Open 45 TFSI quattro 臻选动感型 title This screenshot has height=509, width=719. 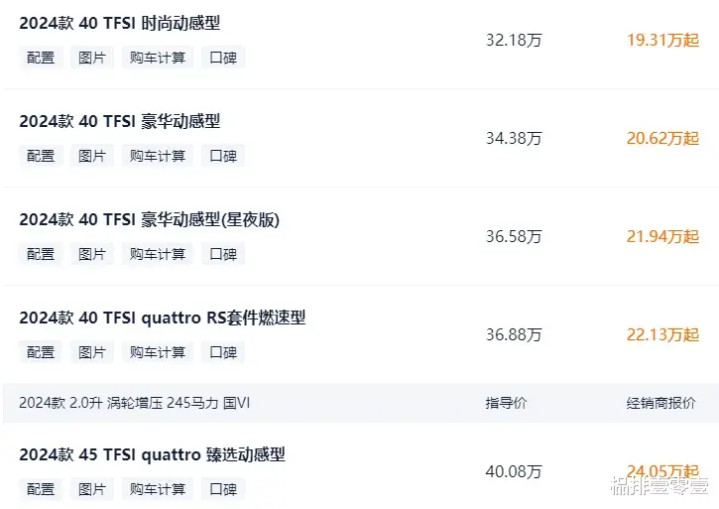point(152,454)
